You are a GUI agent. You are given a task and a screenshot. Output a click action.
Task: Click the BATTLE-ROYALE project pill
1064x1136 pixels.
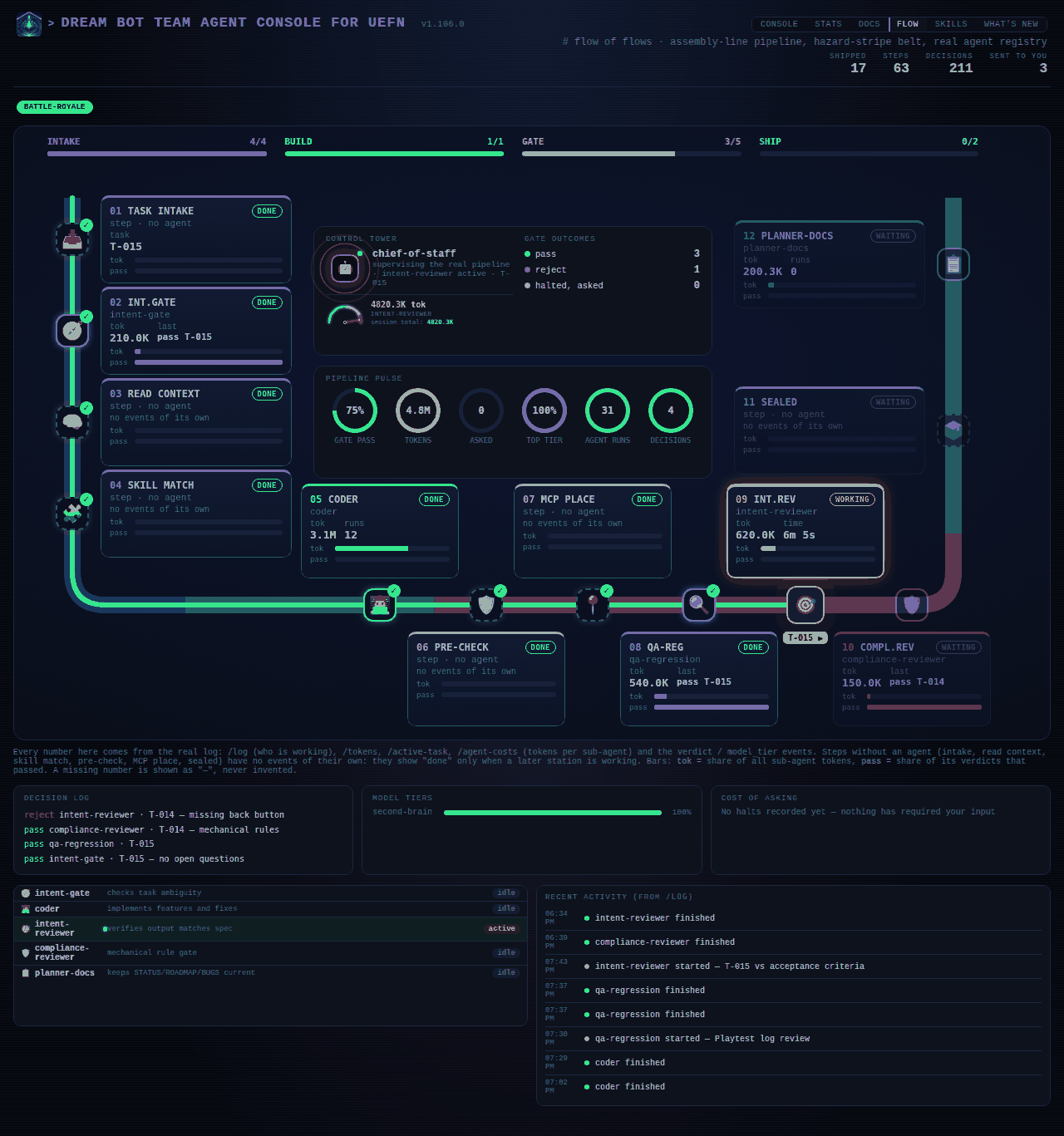point(55,107)
